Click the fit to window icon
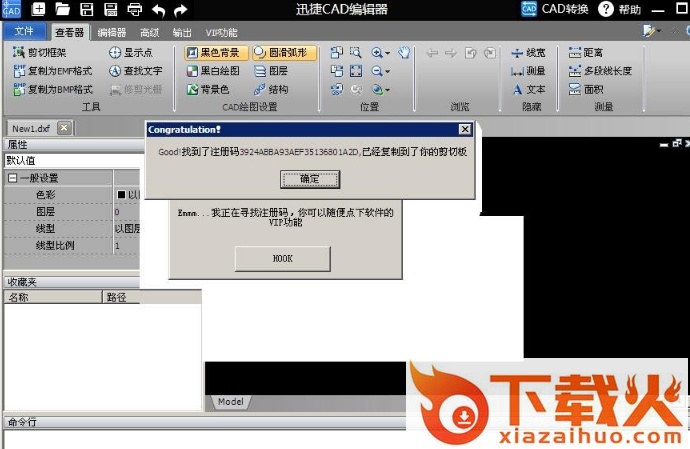Image resolution: width=690 pixels, height=449 pixels. click(356, 71)
